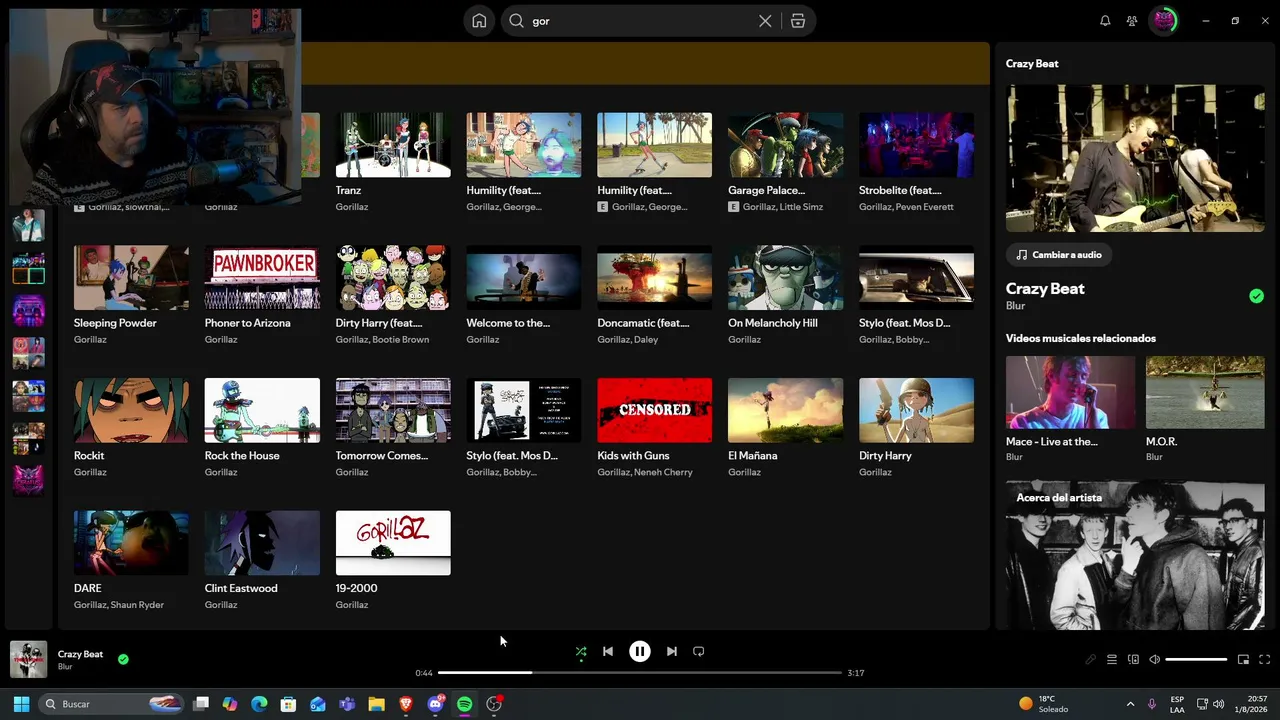This screenshot has width=1280, height=720.
Task: Open Blur artist link in right panel
Action: click(x=1015, y=306)
